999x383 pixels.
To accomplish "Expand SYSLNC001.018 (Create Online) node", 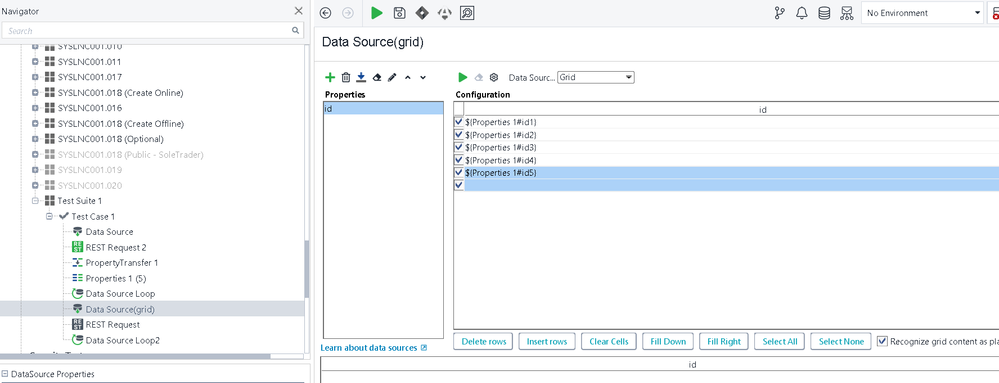I will 35,93.
